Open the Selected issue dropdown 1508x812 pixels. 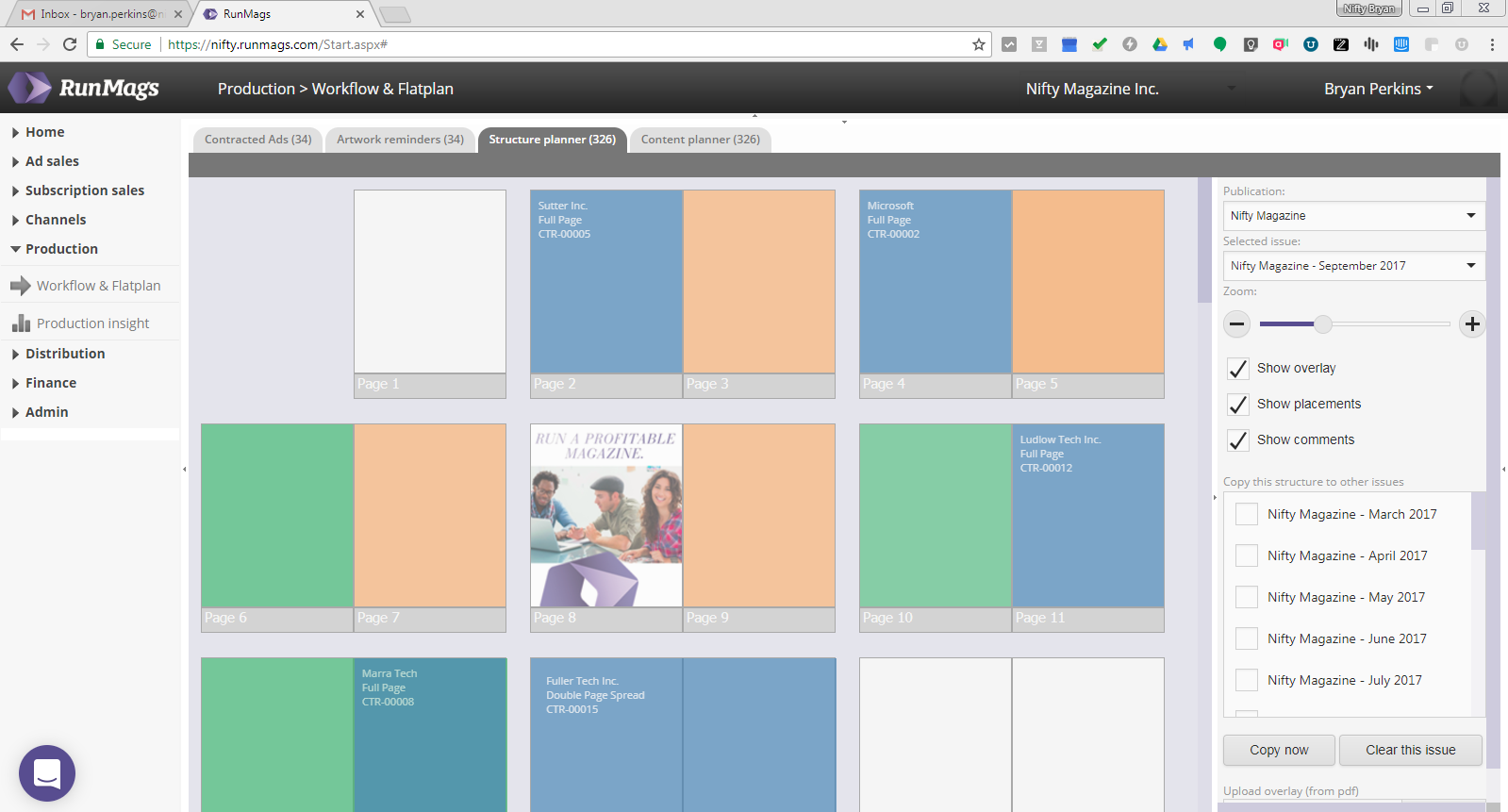pyautogui.click(x=1353, y=266)
